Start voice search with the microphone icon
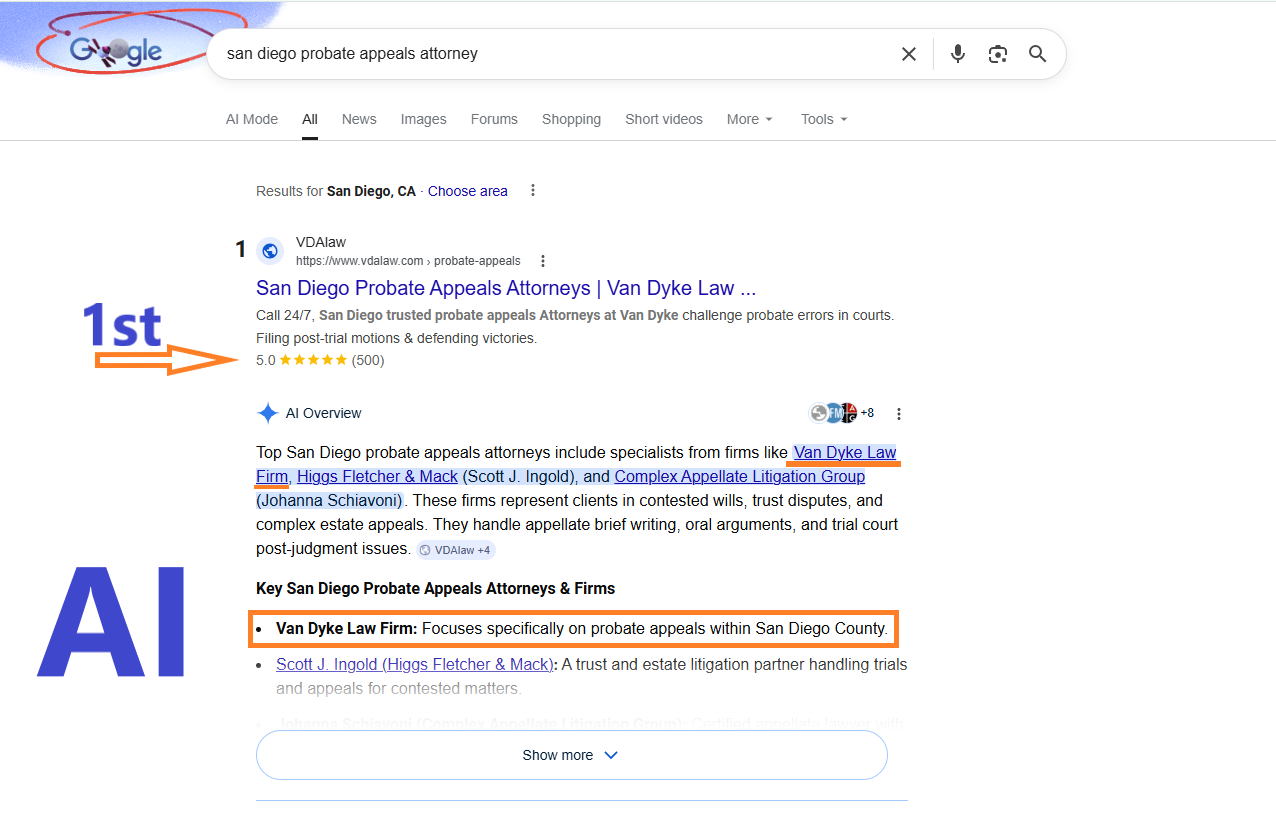The height and width of the screenshot is (835, 1276). (x=957, y=54)
